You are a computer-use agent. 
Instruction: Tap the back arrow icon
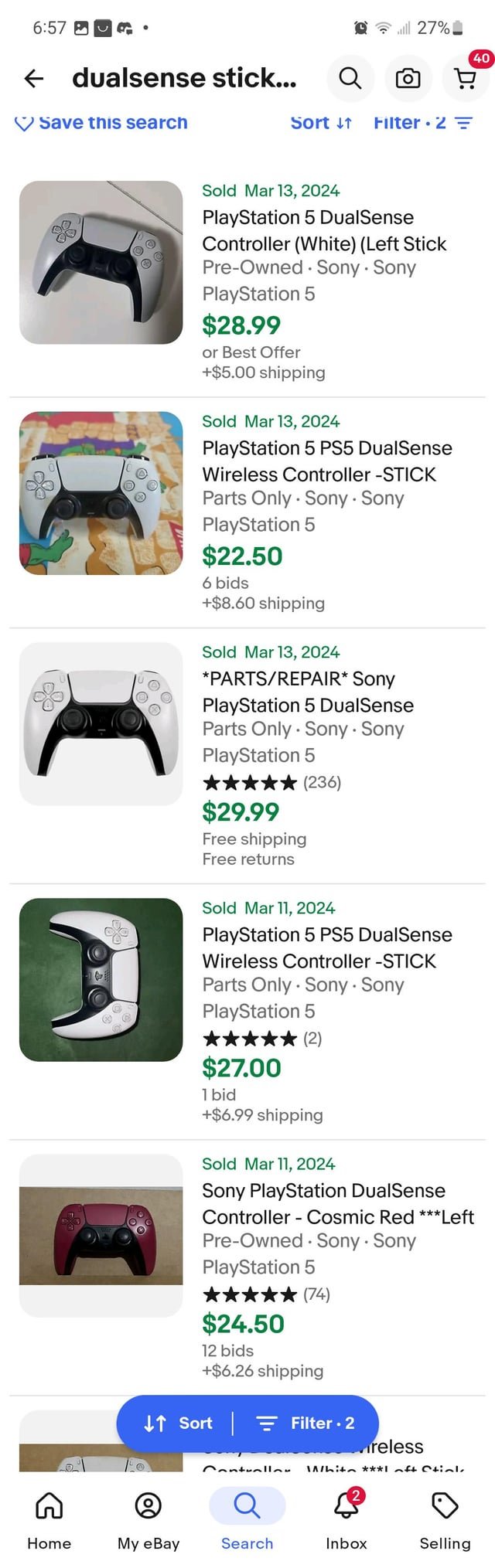(x=34, y=78)
